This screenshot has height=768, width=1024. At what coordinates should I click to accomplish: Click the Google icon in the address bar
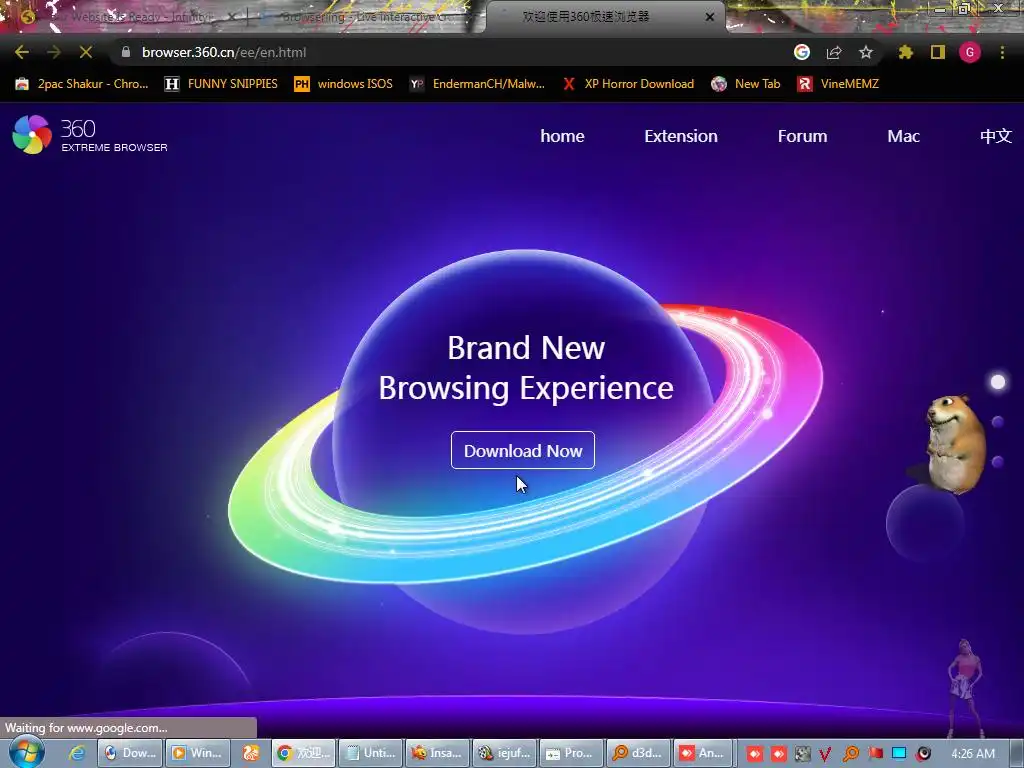click(802, 52)
